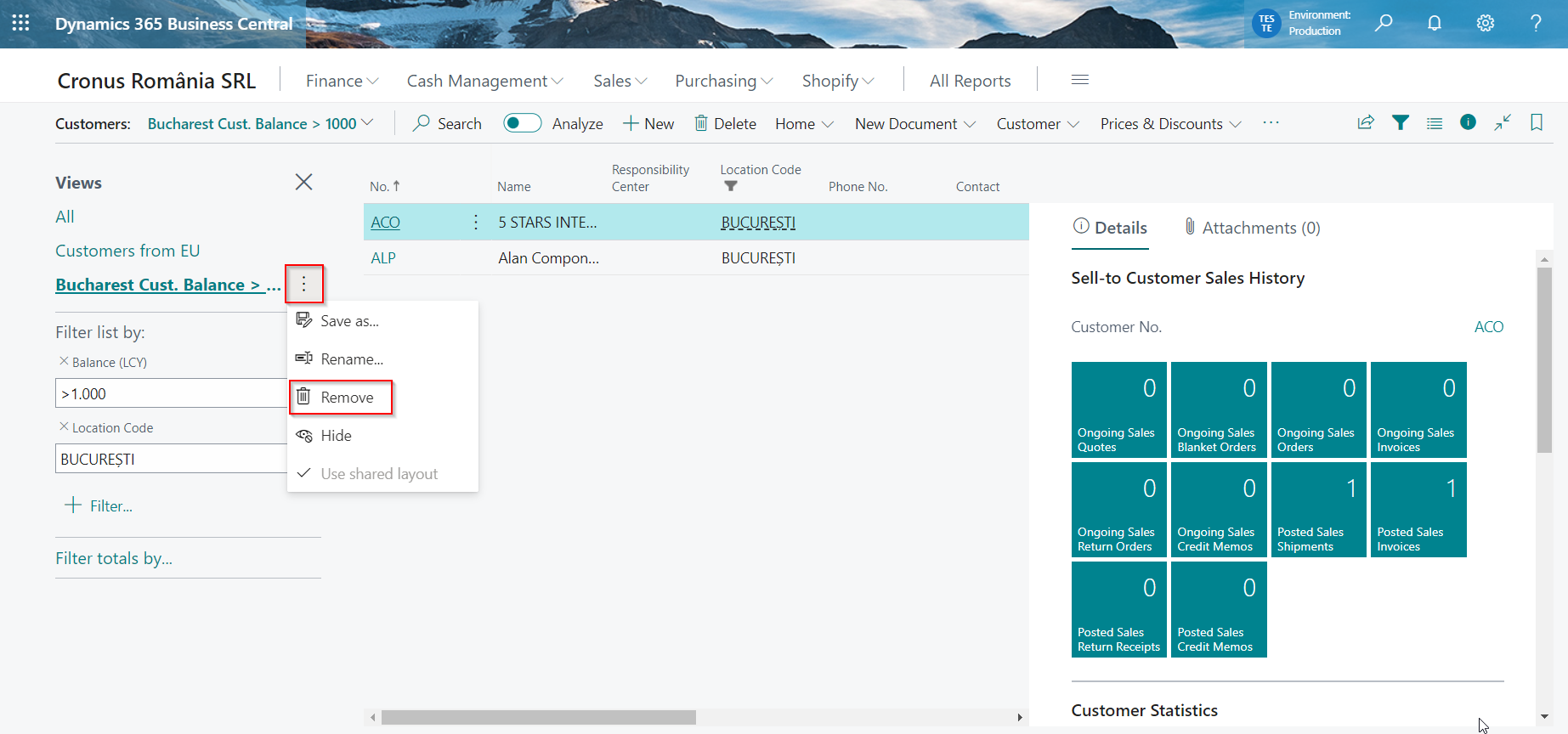The image size is (1568, 734).
Task: Toggle the filter pane funnel icon
Action: [1401, 122]
